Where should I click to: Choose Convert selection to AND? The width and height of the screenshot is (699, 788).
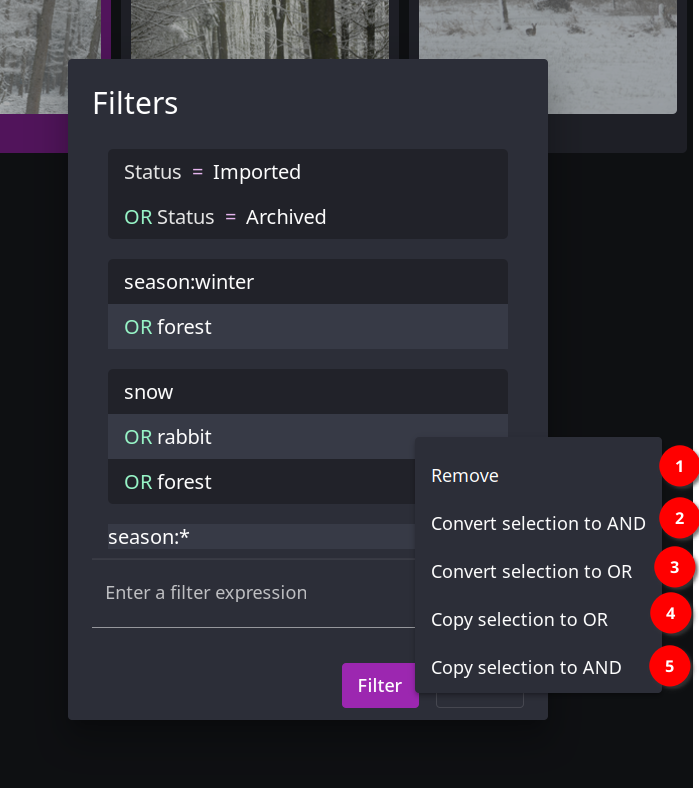(x=538, y=524)
